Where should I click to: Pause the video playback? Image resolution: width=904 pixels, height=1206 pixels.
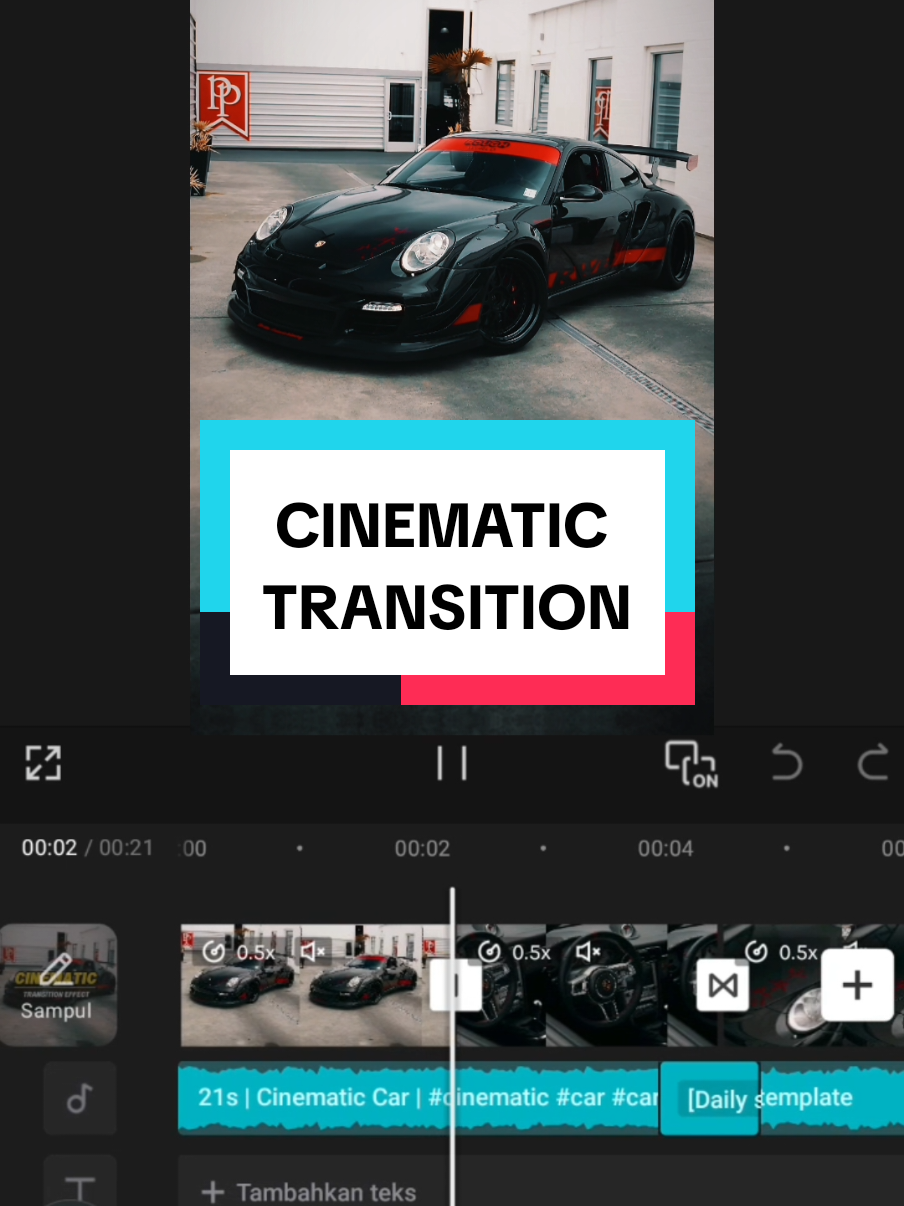coord(452,763)
